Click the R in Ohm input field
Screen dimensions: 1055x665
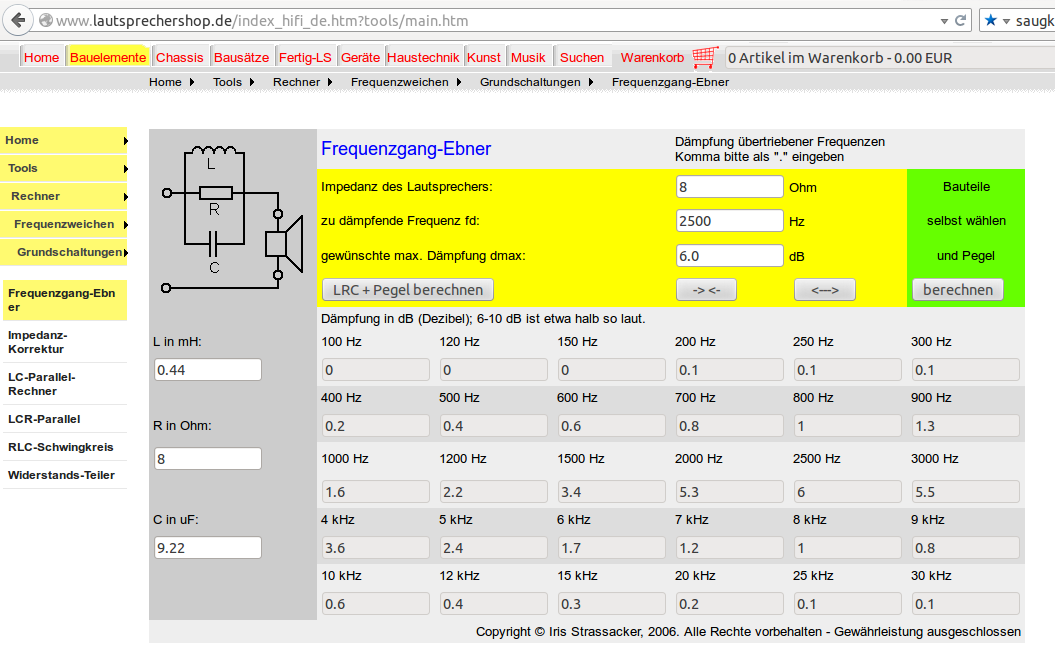tap(208, 458)
